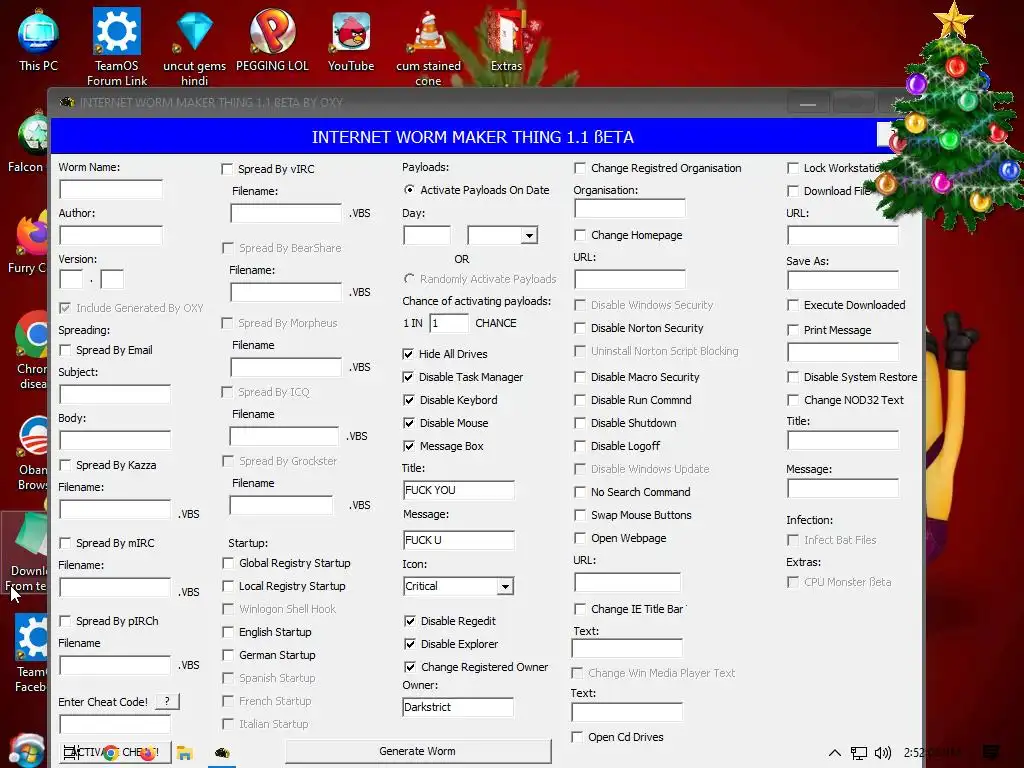Uncheck Disable Task Manager

pyautogui.click(x=408, y=377)
